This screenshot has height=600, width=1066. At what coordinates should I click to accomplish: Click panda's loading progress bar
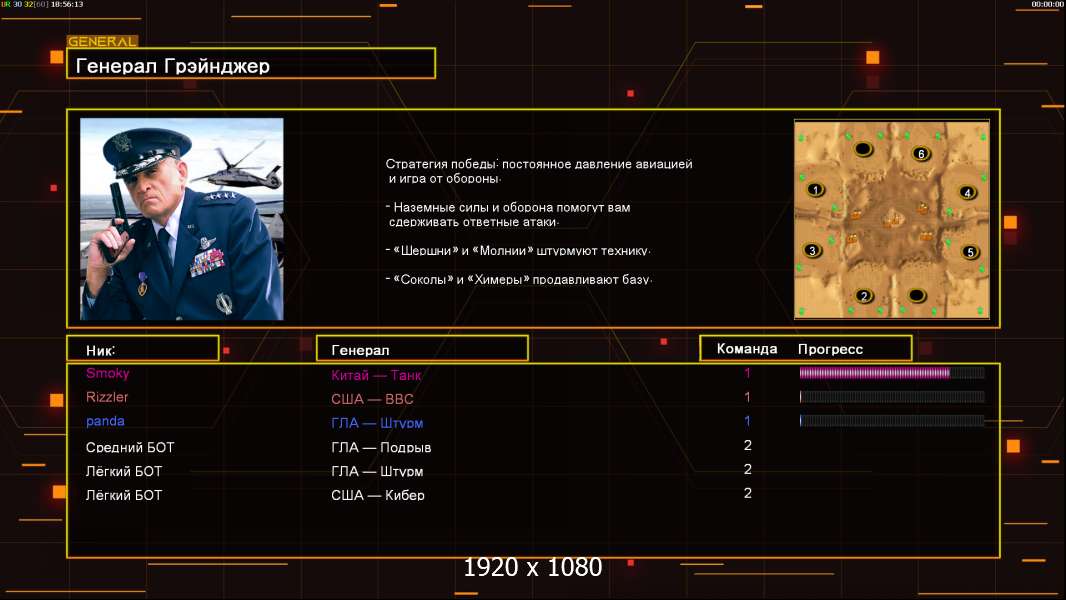[x=892, y=421]
